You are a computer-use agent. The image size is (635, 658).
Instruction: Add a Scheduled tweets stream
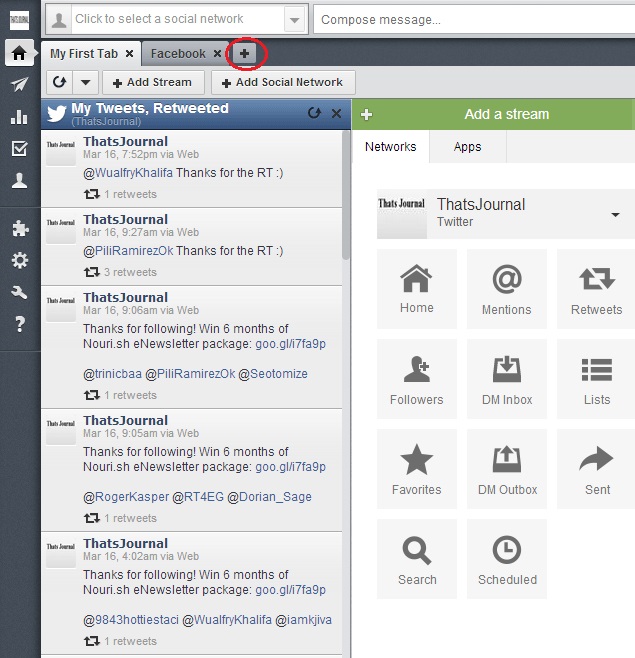[507, 559]
